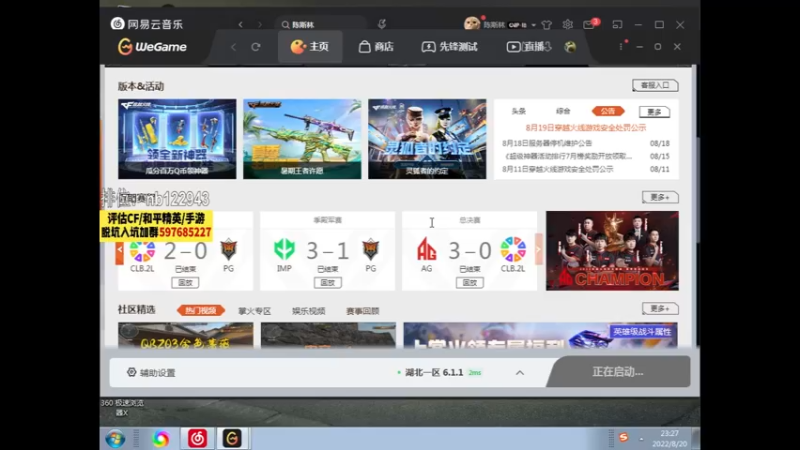Click the 辅助设置 gear icon

point(131,372)
